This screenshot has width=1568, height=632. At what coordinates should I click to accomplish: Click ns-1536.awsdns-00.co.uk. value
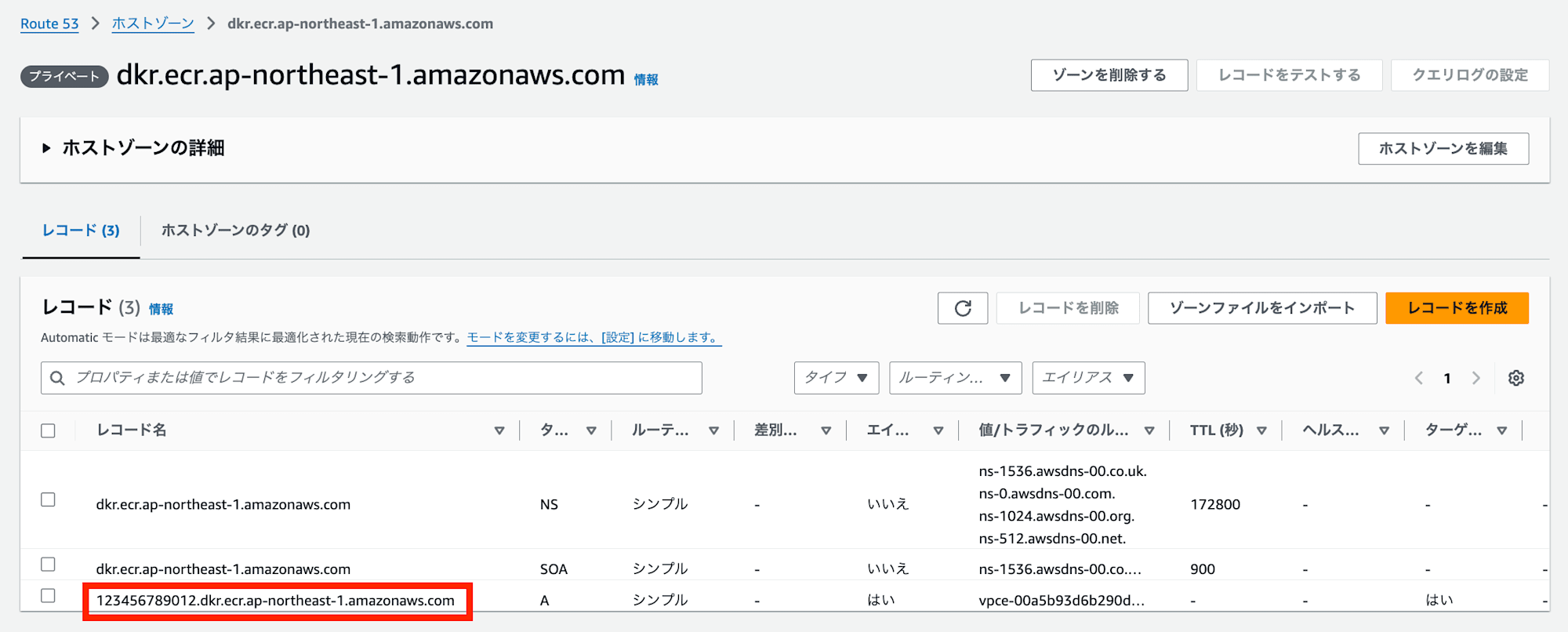(1062, 471)
